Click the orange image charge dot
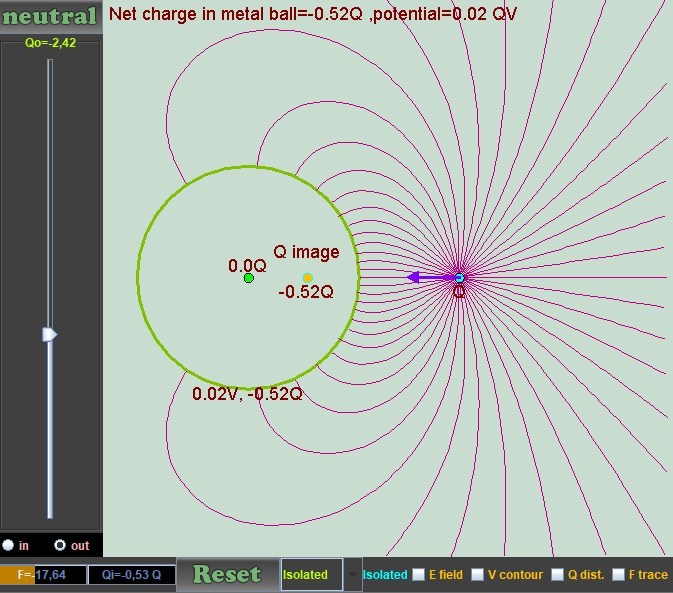Screen dimensions: 673x593 pyautogui.click(x=307, y=278)
